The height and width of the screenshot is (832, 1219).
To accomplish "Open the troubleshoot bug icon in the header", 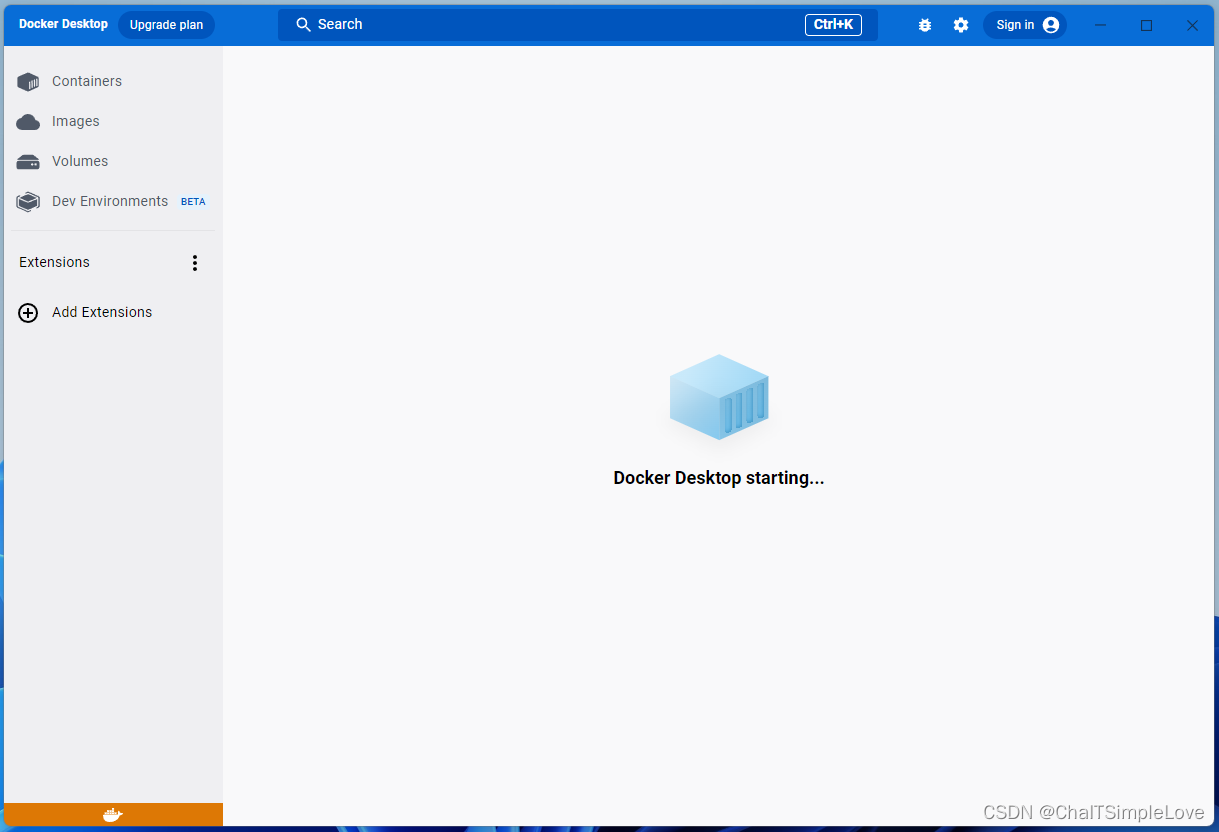I will click(x=924, y=24).
